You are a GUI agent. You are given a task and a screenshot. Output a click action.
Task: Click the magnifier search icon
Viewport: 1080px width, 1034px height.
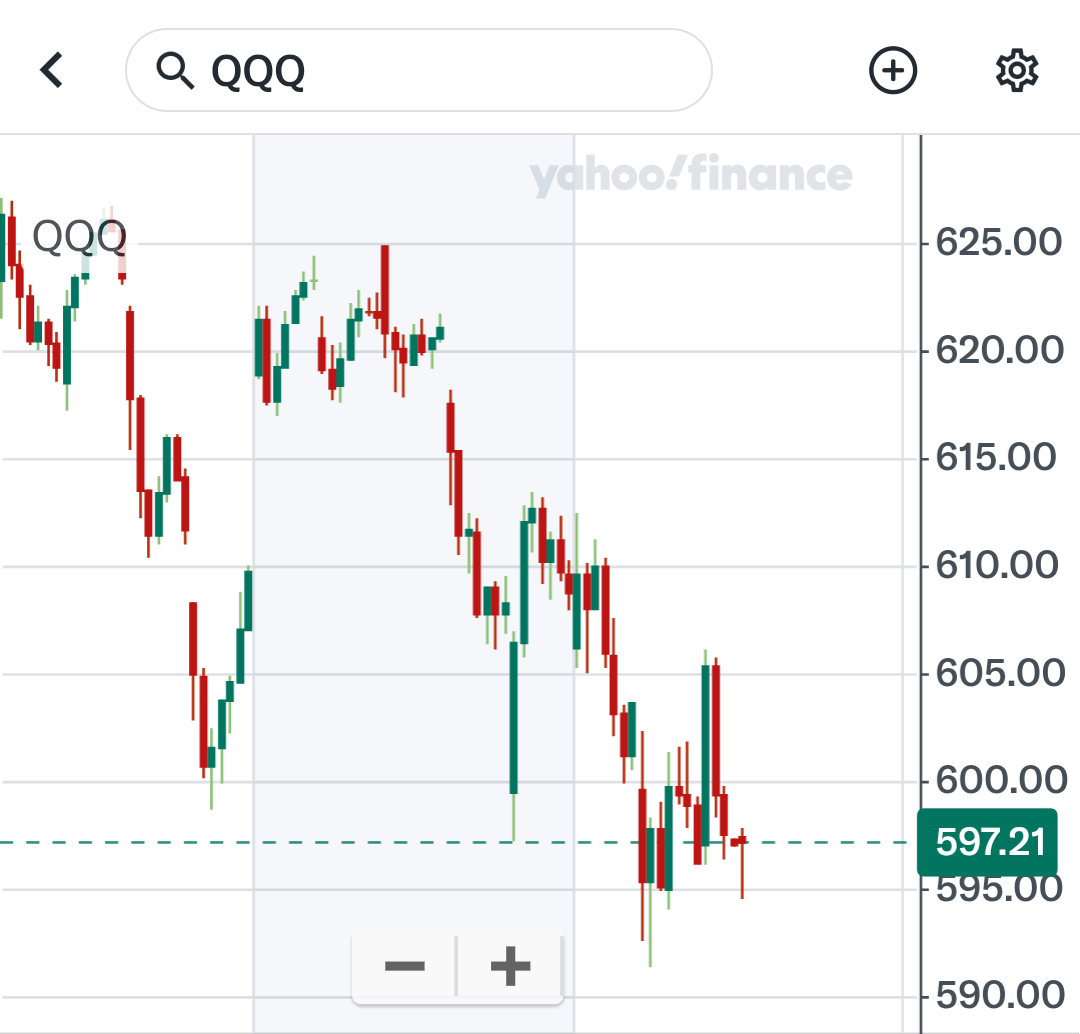click(x=176, y=70)
